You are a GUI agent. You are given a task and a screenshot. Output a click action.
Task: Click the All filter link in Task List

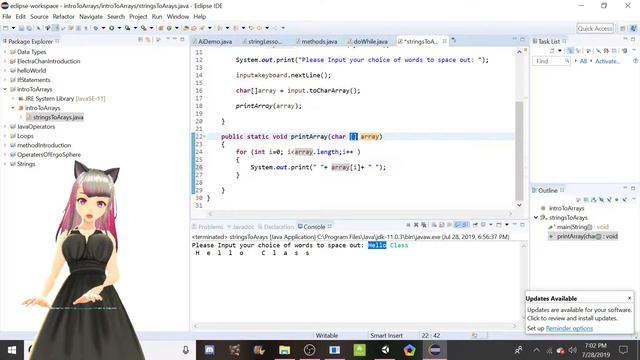(583, 61)
